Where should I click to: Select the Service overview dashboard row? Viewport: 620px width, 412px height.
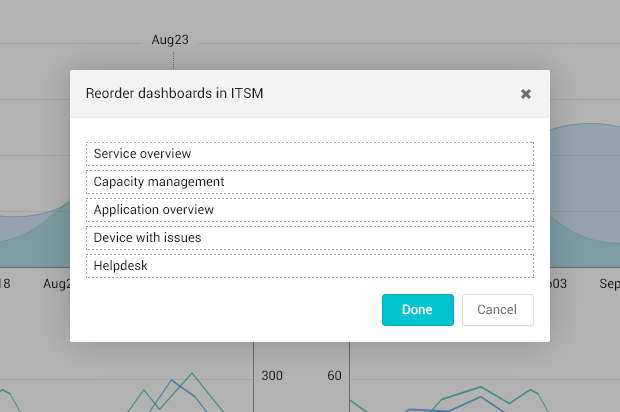[309, 154]
